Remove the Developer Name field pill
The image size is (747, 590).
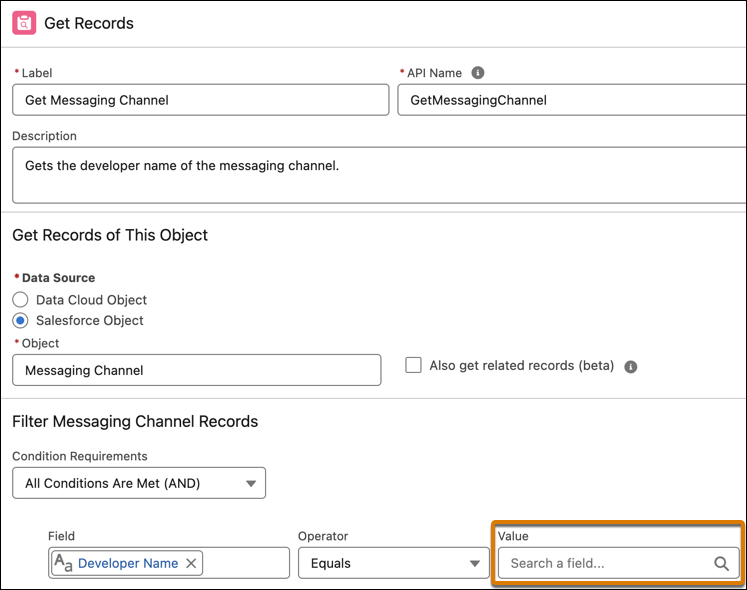pyautogui.click(x=191, y=563)
